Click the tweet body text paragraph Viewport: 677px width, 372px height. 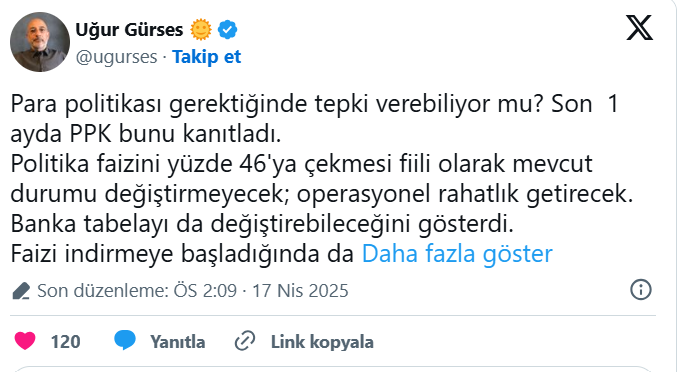click(x=322, y=179)
